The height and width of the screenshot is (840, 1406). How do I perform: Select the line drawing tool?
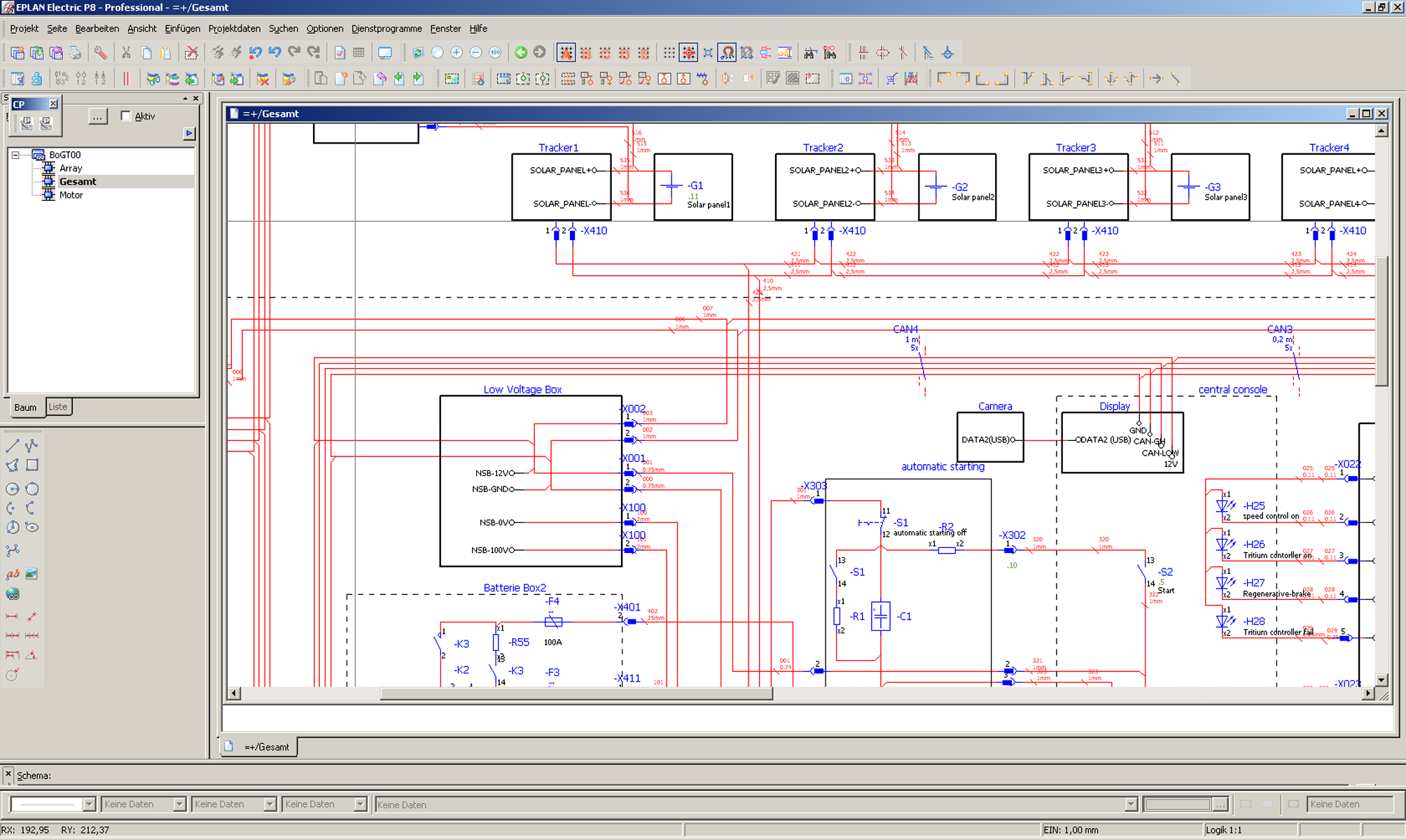click(12, 445)
